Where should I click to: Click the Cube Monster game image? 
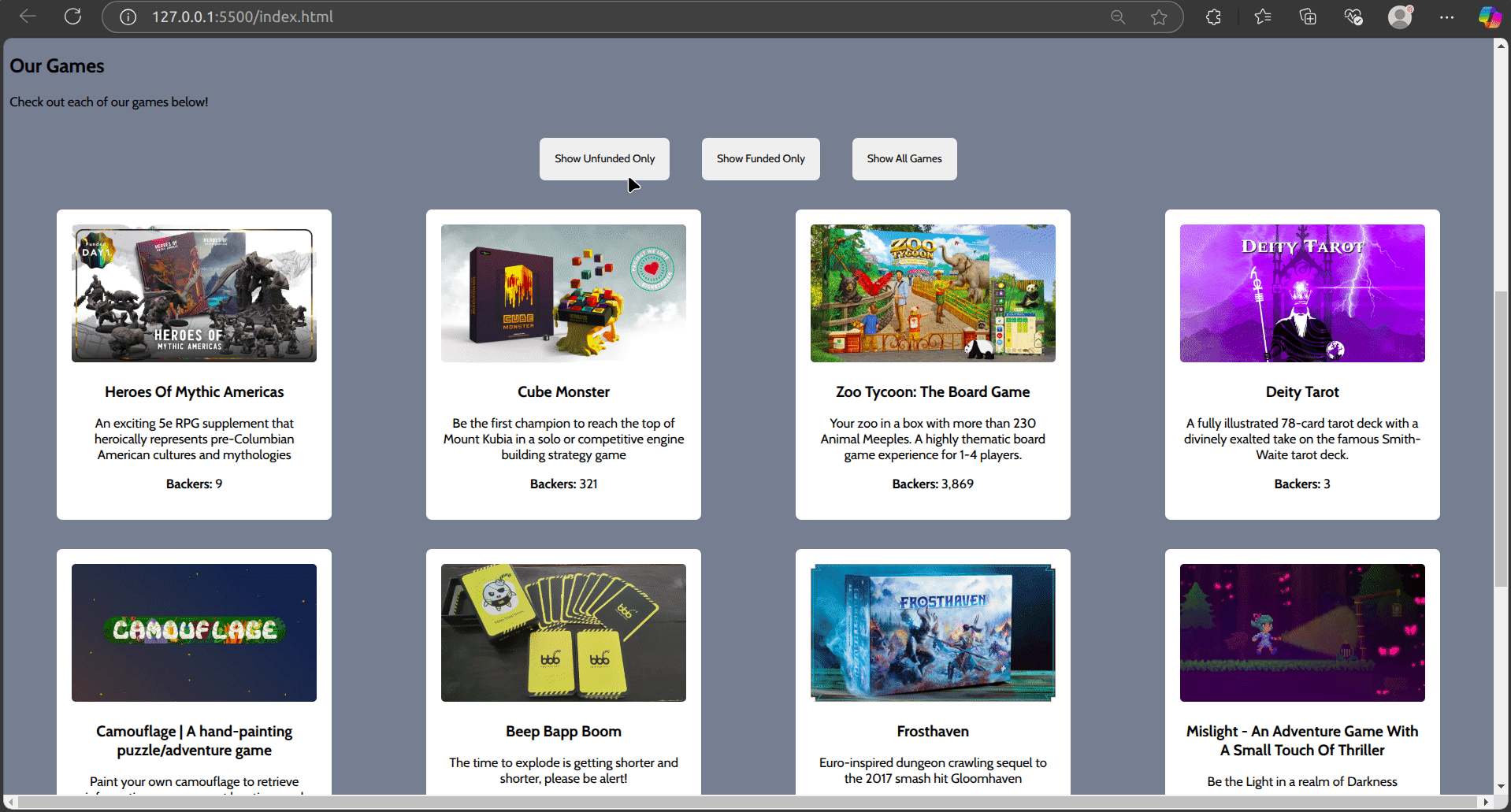(563, 294)
